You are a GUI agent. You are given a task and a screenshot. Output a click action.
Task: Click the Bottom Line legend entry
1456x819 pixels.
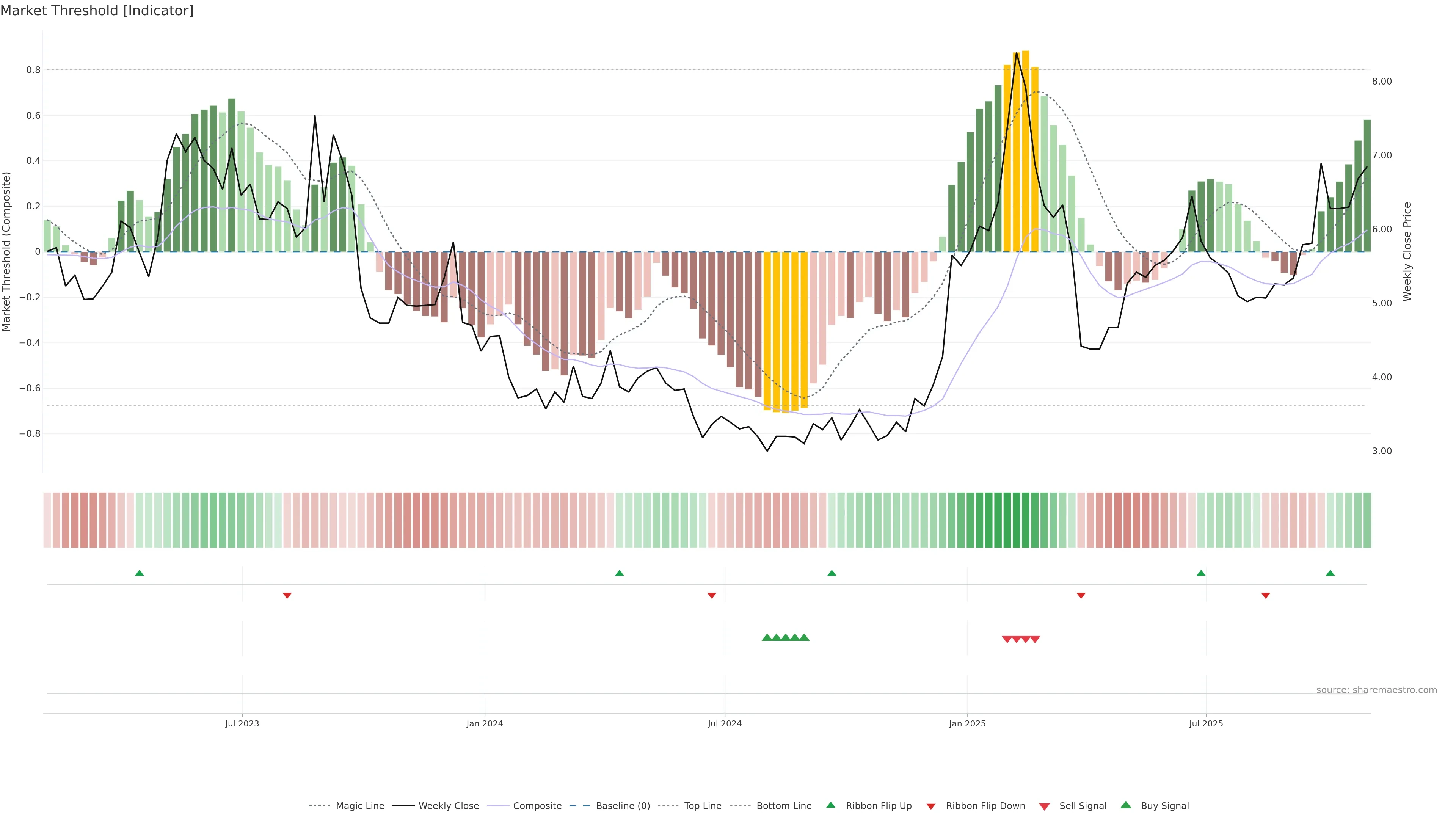pos(783,806)
